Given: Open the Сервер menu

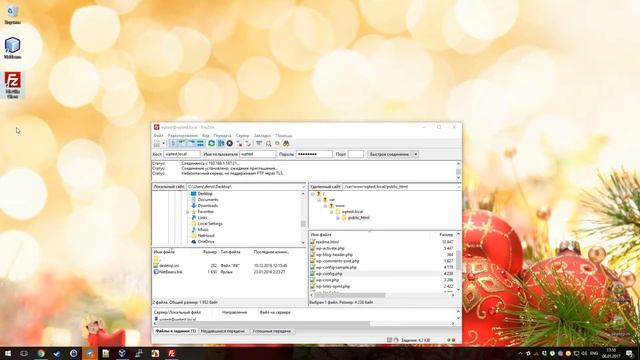Looking at the screenshot, I should (242, 136).
